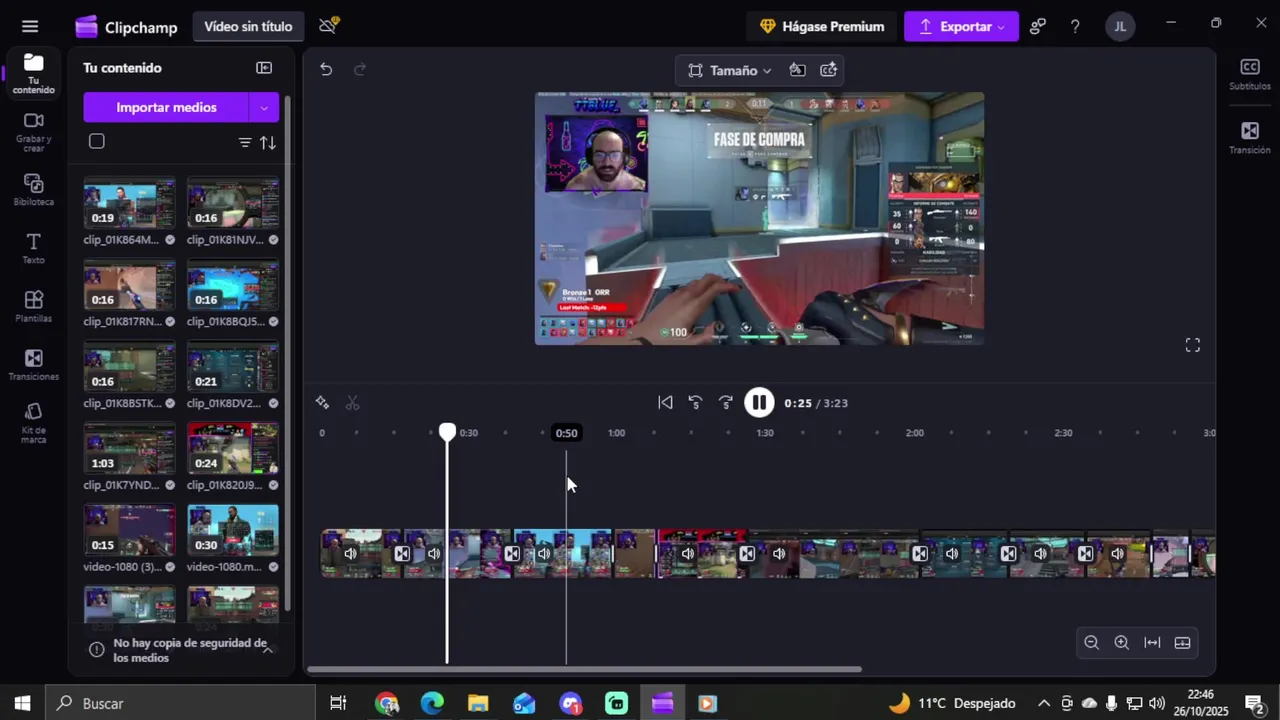Expand backup warning chevron
The image size is (1280, 720).
click(x=268, y=650)
